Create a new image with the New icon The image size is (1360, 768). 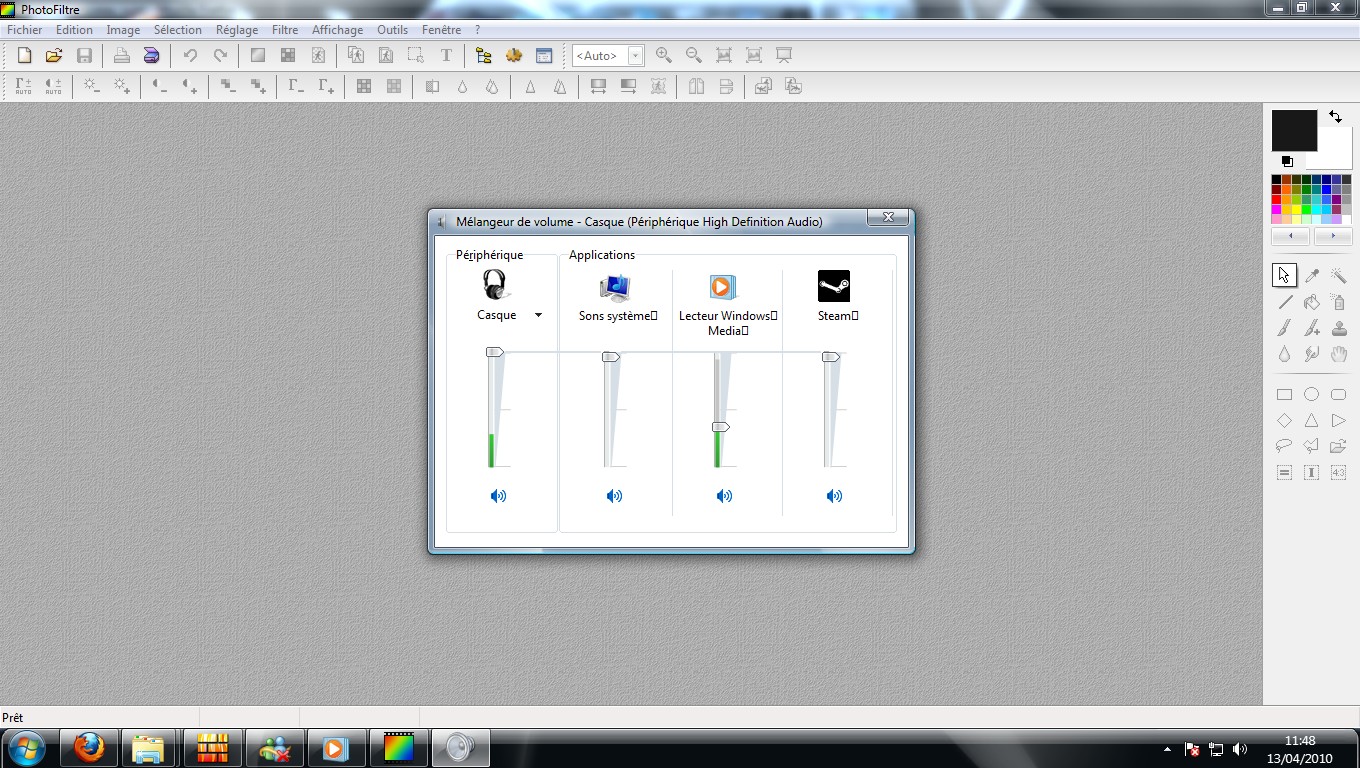(x=24, y=56)
